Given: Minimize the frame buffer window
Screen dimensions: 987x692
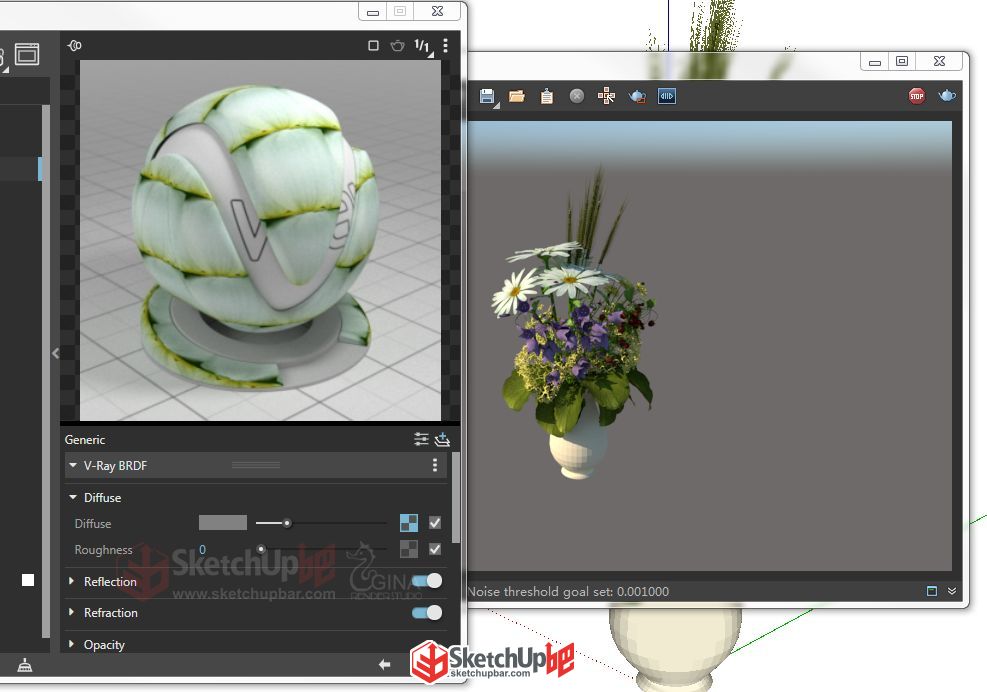Looking at the screenshot, I should 874,61.
